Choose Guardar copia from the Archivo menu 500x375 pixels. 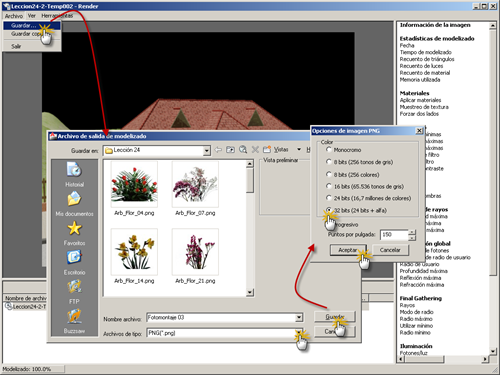coord(32,34)
